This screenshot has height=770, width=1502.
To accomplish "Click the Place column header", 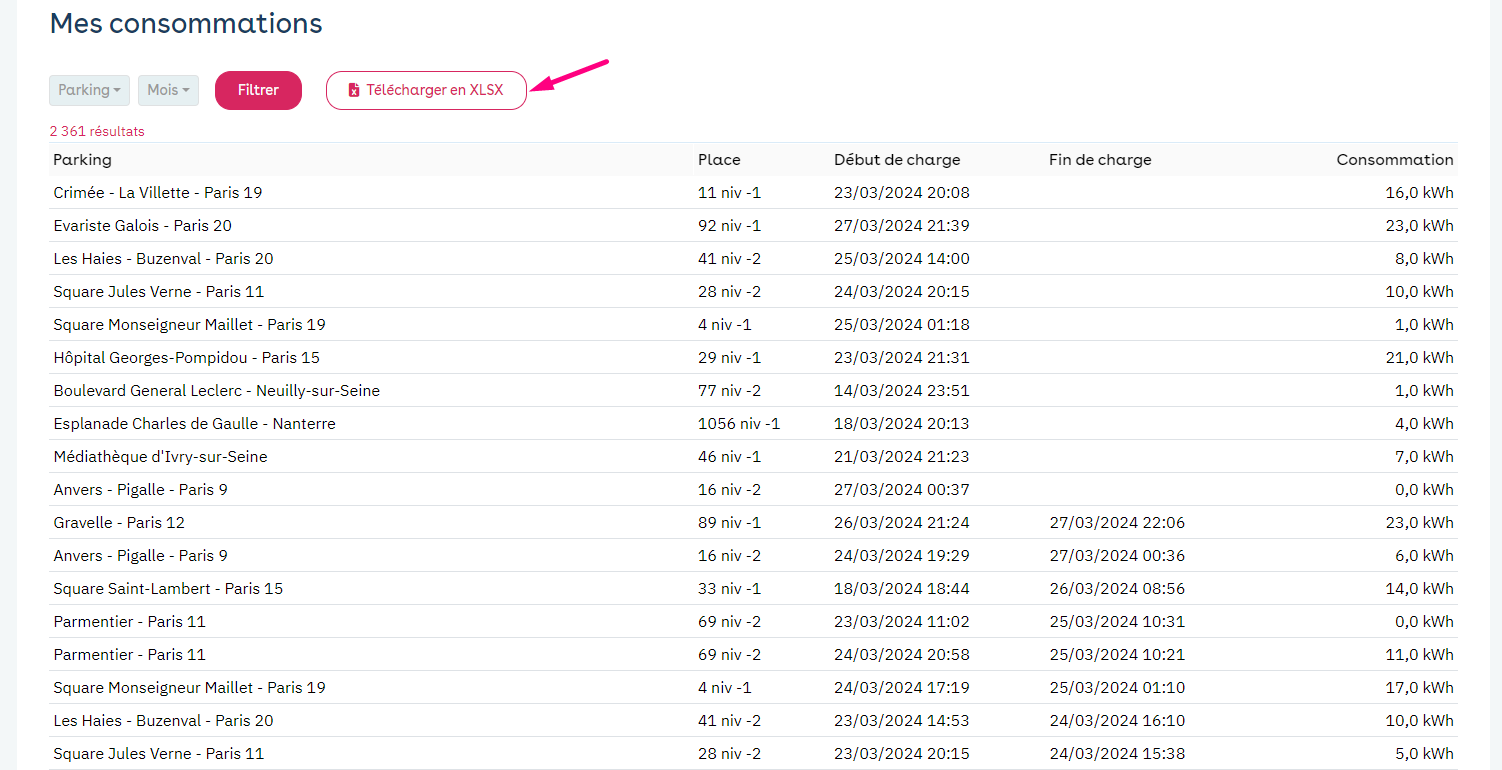I will coord(719,160).
